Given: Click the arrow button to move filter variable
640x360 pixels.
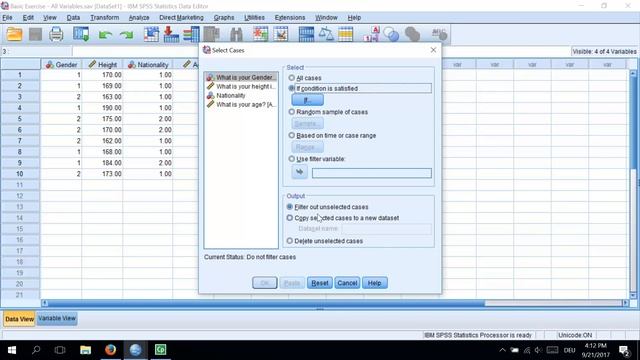Looking at the screenshot, I should (299, 172).
